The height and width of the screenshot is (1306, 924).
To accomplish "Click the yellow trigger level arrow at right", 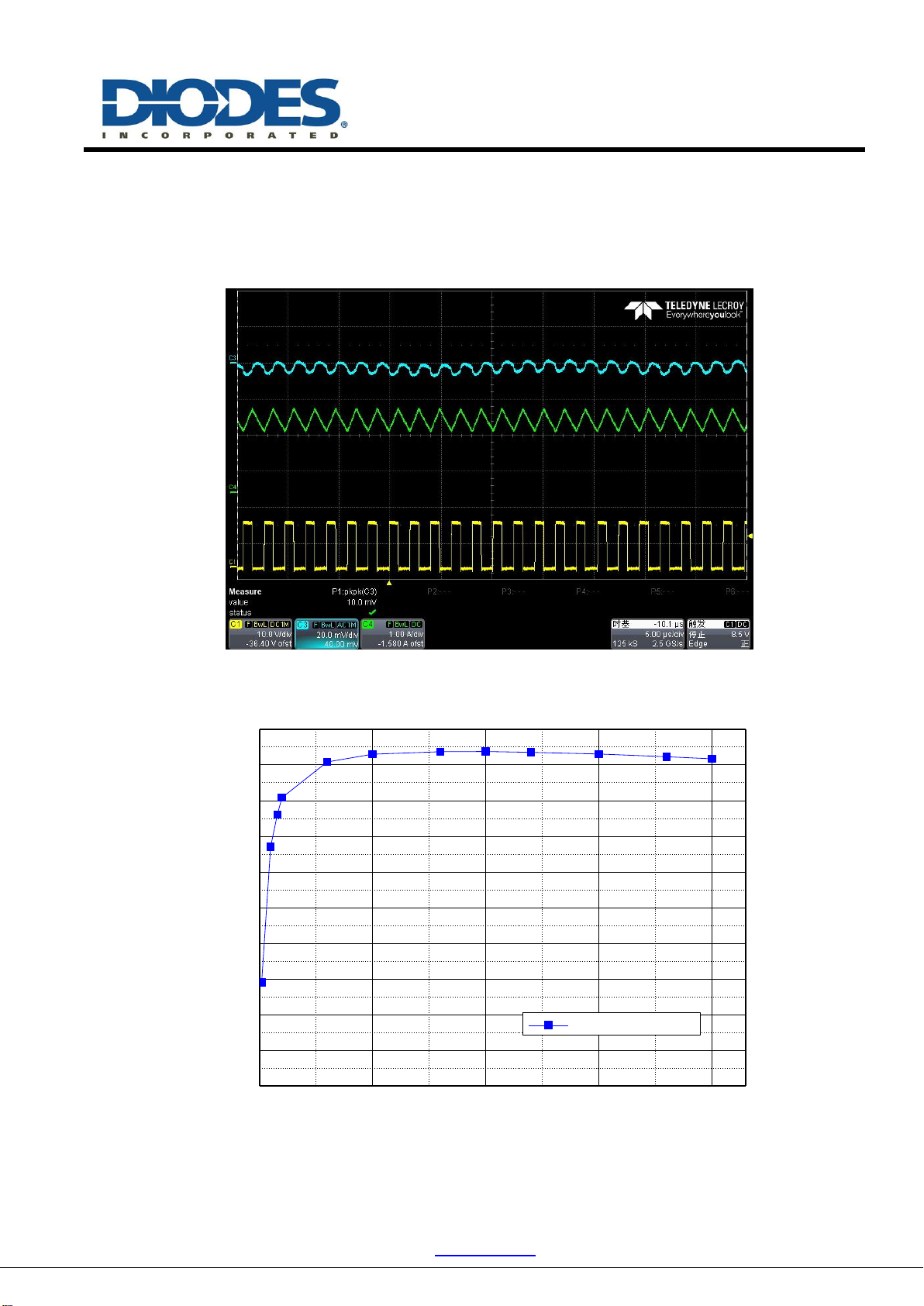I will point(750,536).
